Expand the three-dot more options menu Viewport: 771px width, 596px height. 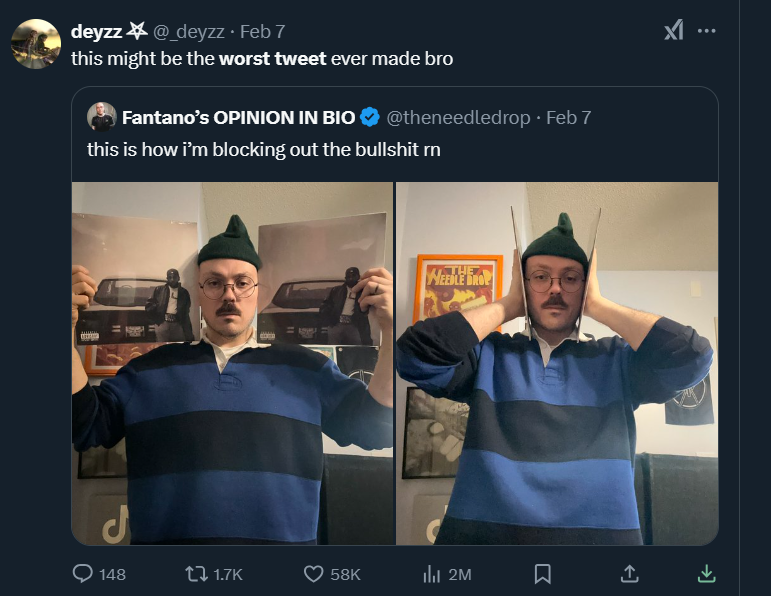(707, 31)
